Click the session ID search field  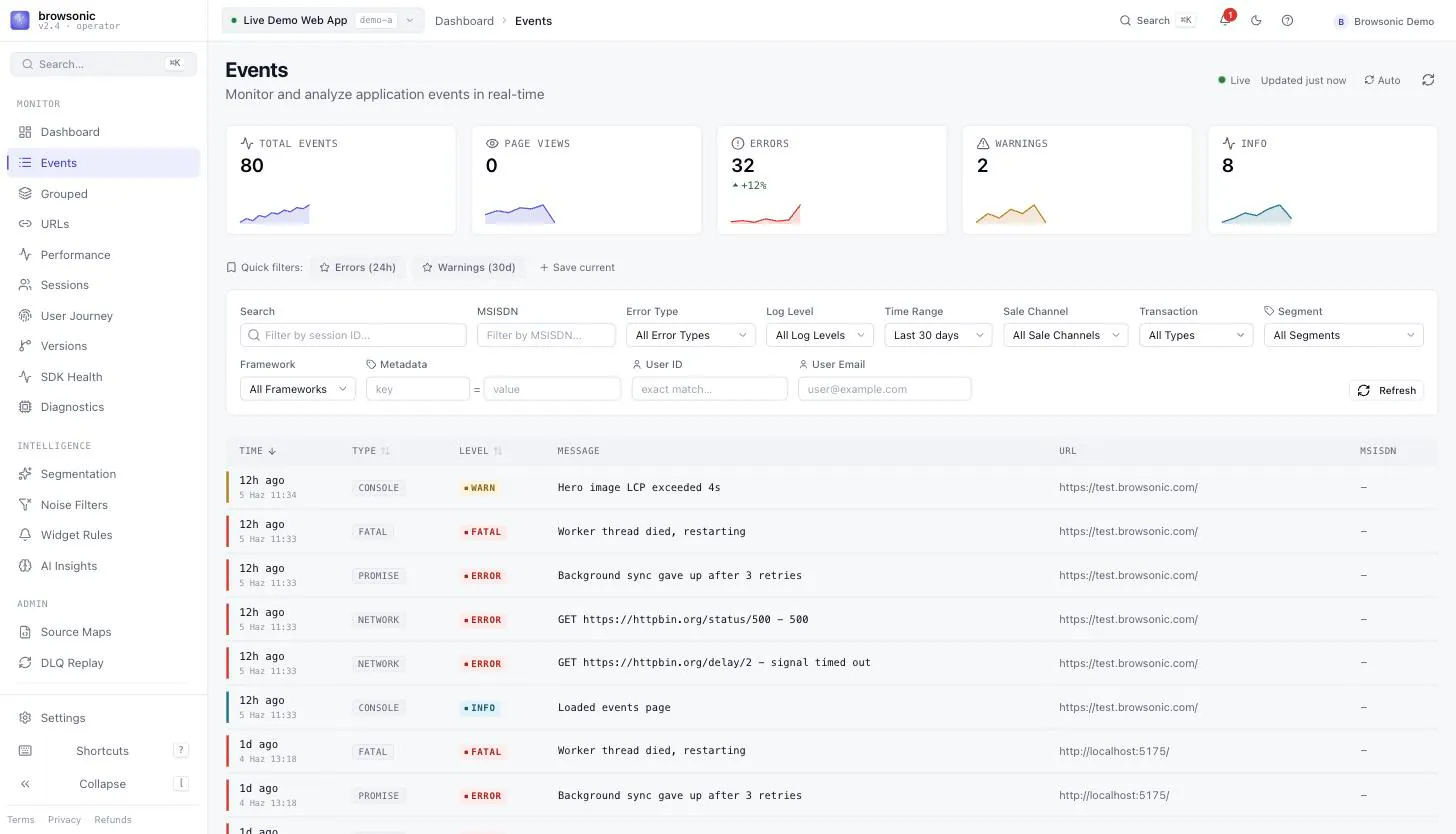[x=353, y=335]
